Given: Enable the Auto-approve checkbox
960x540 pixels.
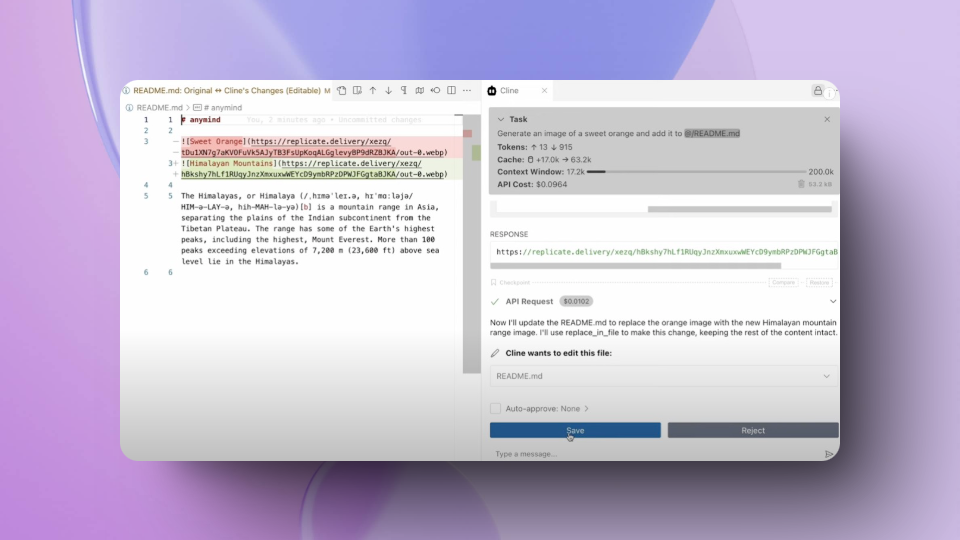Looking at the screenshot, I should [495, 408].
